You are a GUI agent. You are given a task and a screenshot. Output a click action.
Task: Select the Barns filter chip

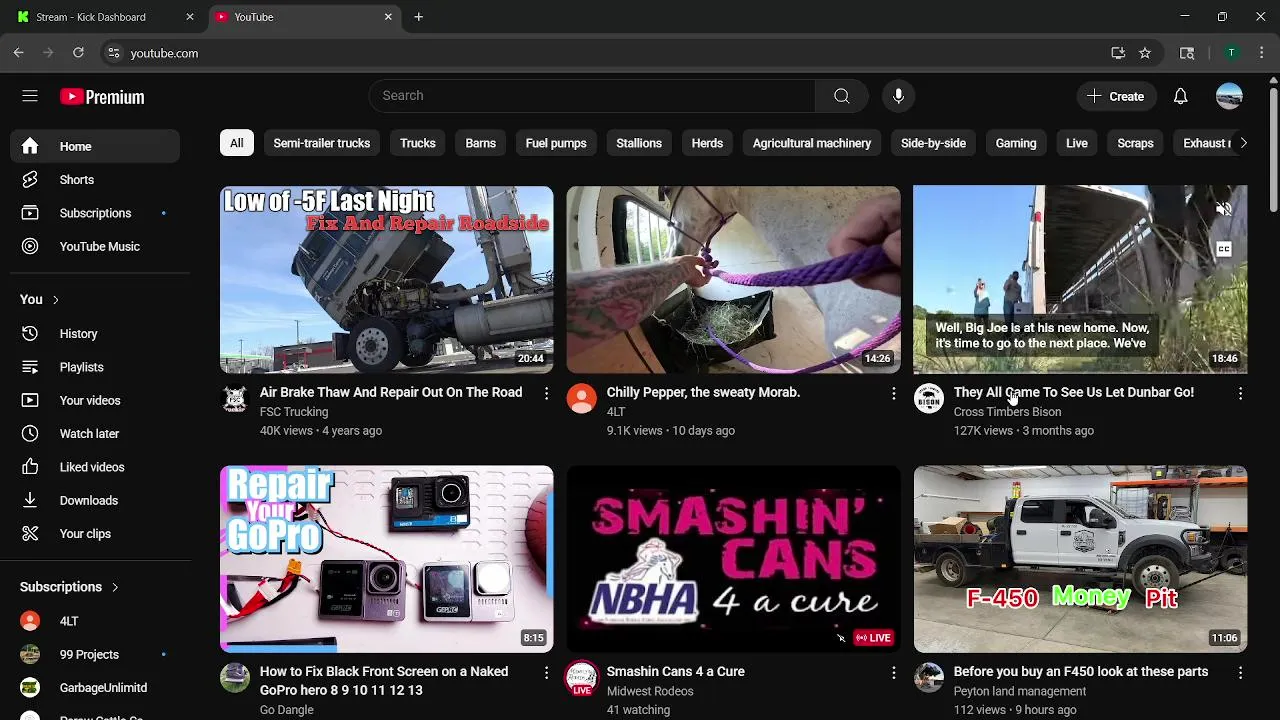click(481, 143)
